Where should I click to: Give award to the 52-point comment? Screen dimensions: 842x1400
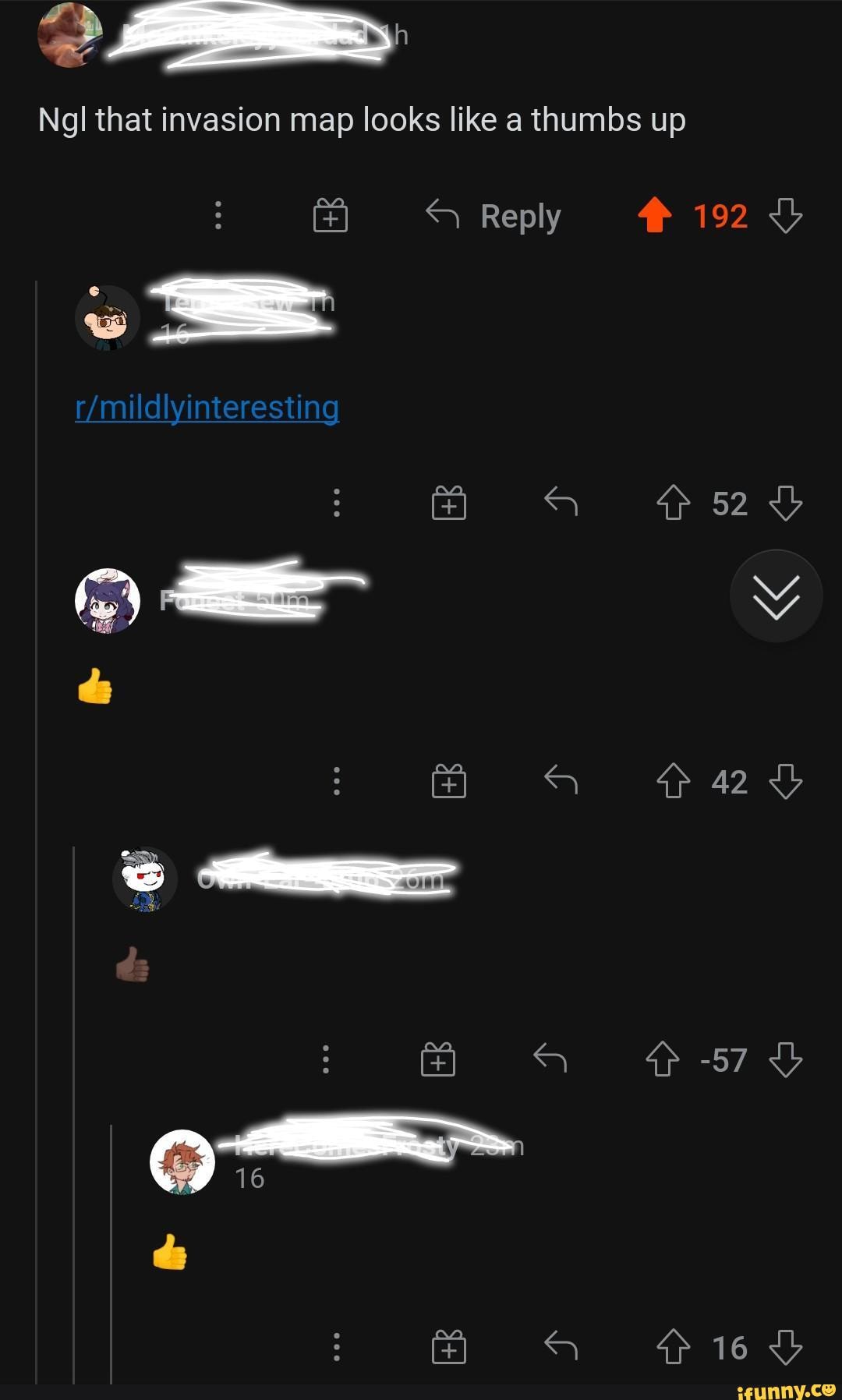tap(449, 504)
